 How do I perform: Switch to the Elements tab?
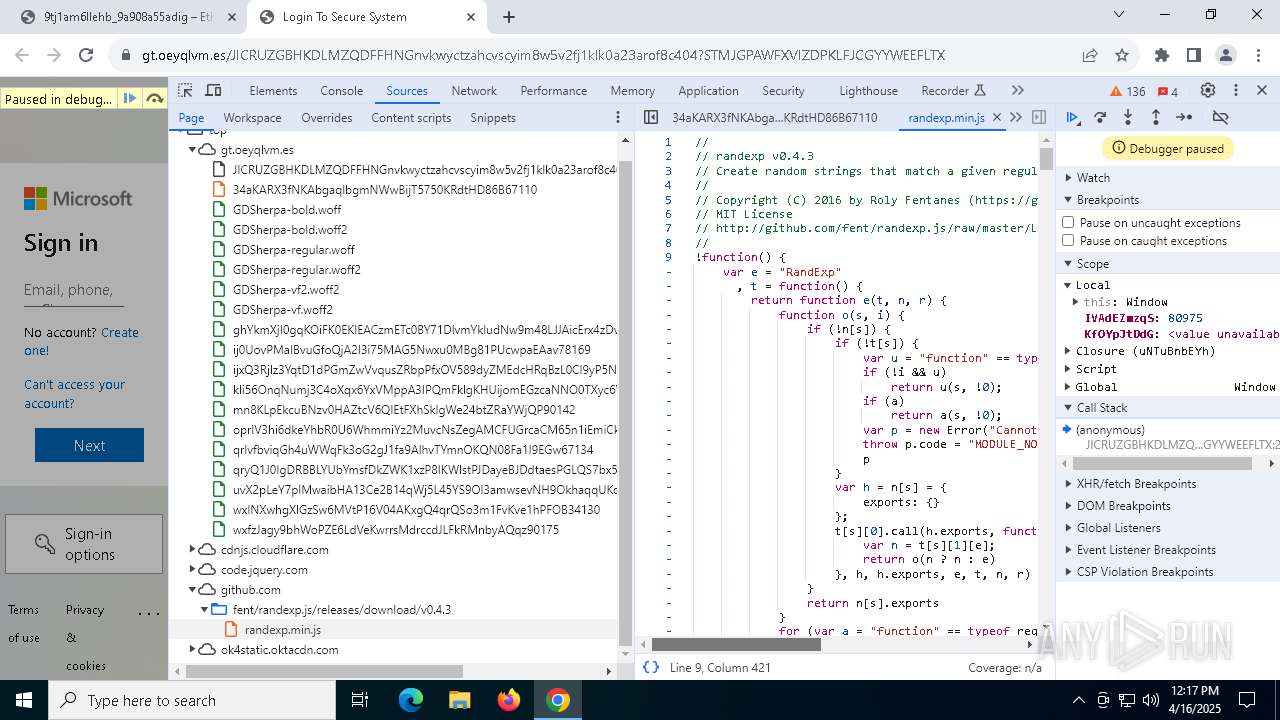click(x=273, y=90)
